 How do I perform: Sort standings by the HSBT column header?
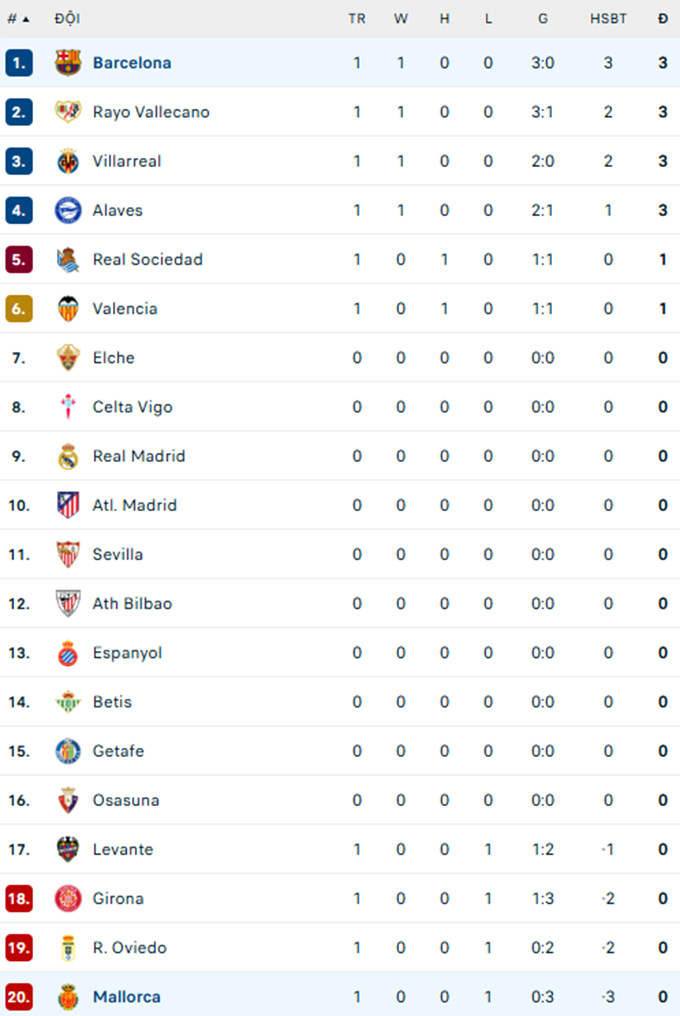(608, 19)
